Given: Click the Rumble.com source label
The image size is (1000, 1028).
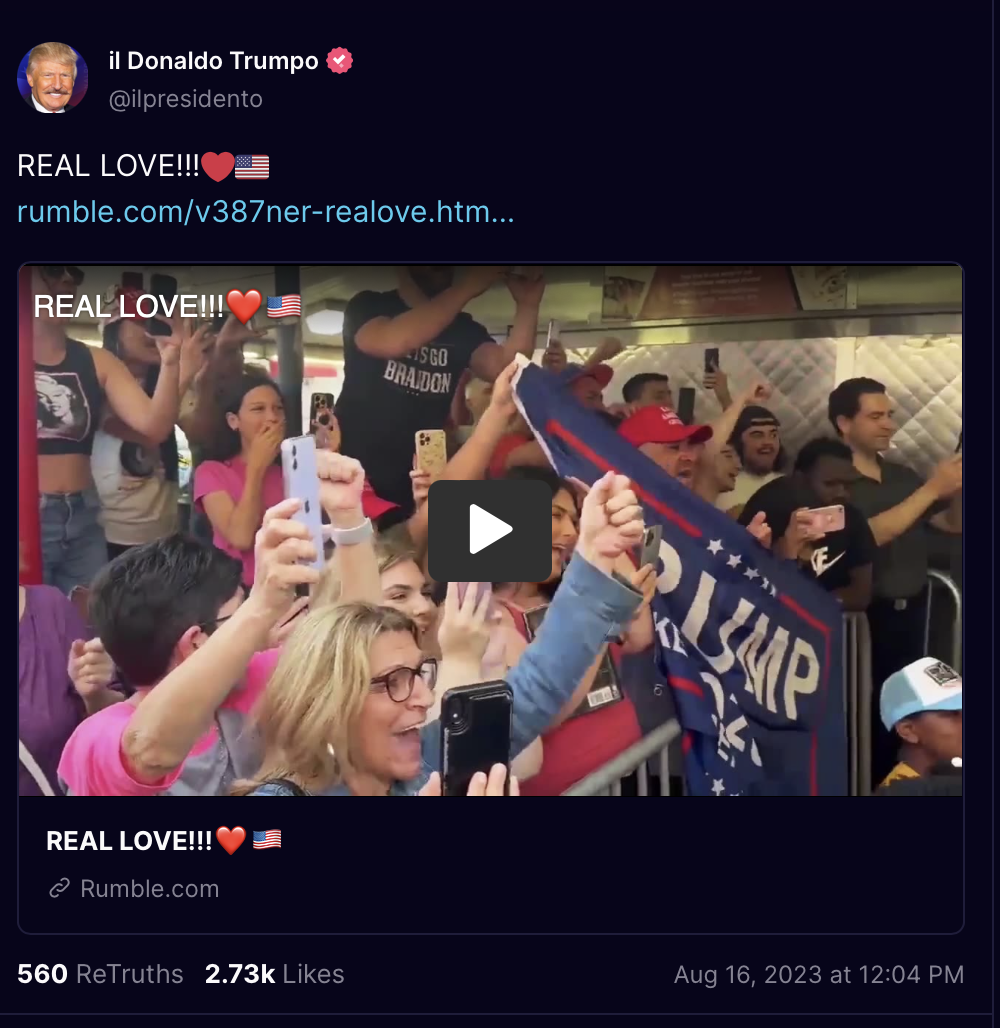Looking at the screenshot, I should pyautogui.click(x=150, y=888).
